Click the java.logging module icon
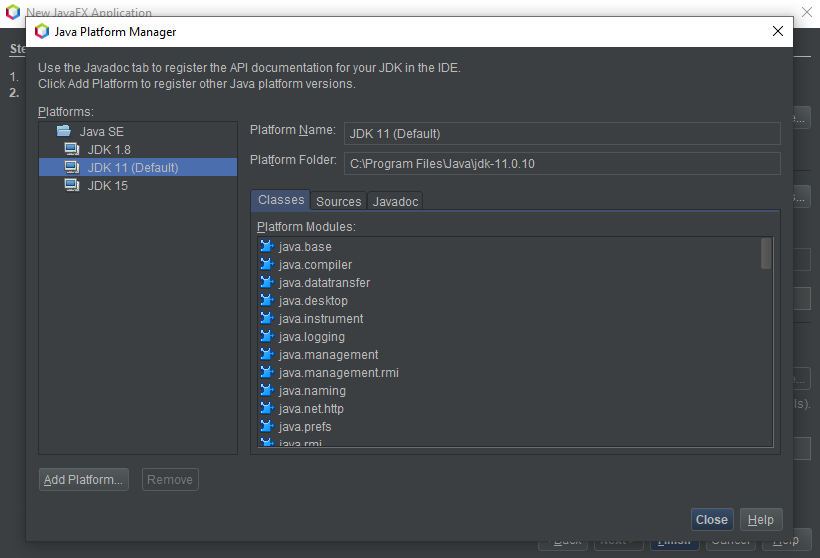This screenshot has width=820, height=558. tap(267, 336)
